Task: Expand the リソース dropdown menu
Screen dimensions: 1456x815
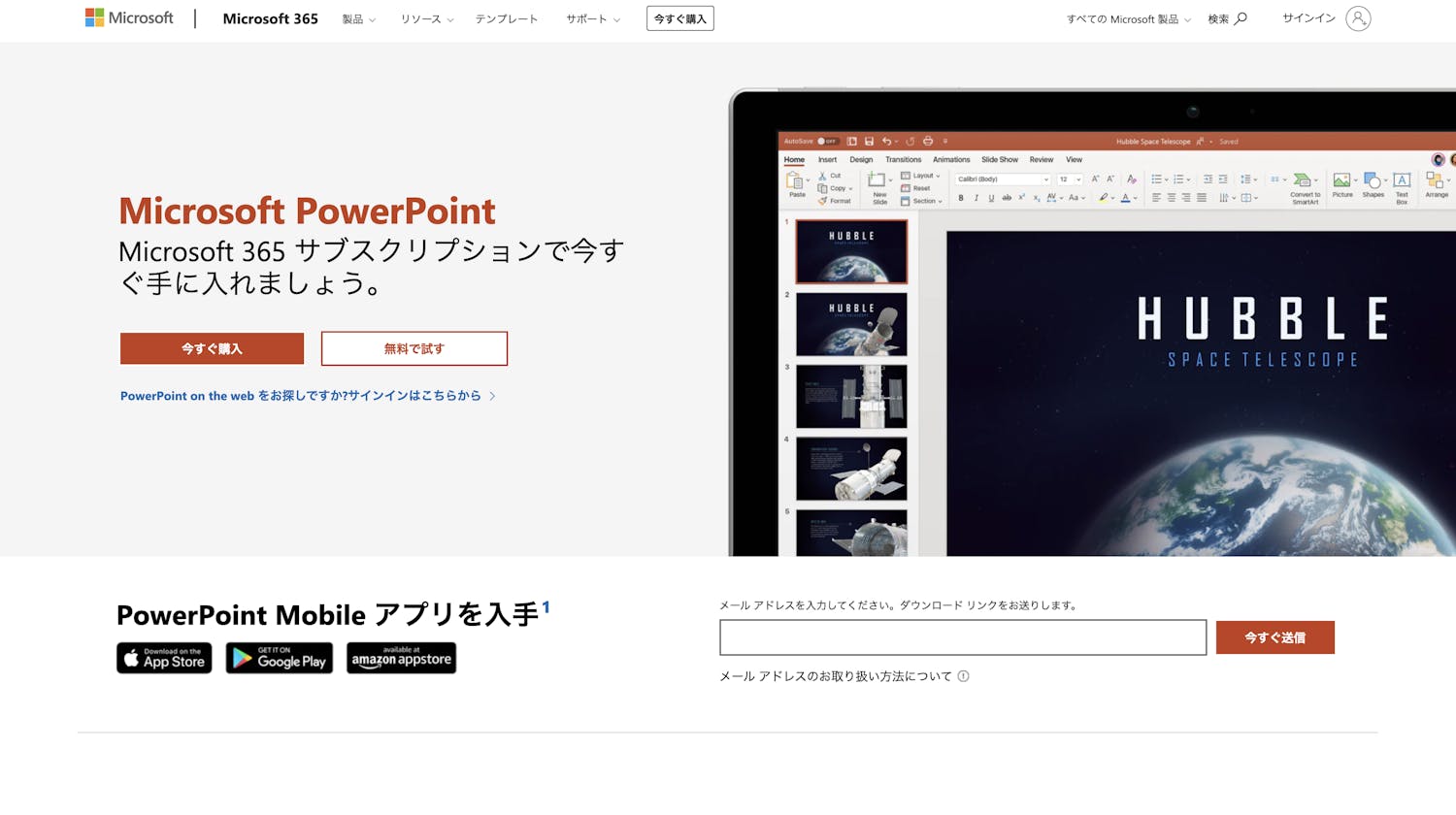Action: 426,19
